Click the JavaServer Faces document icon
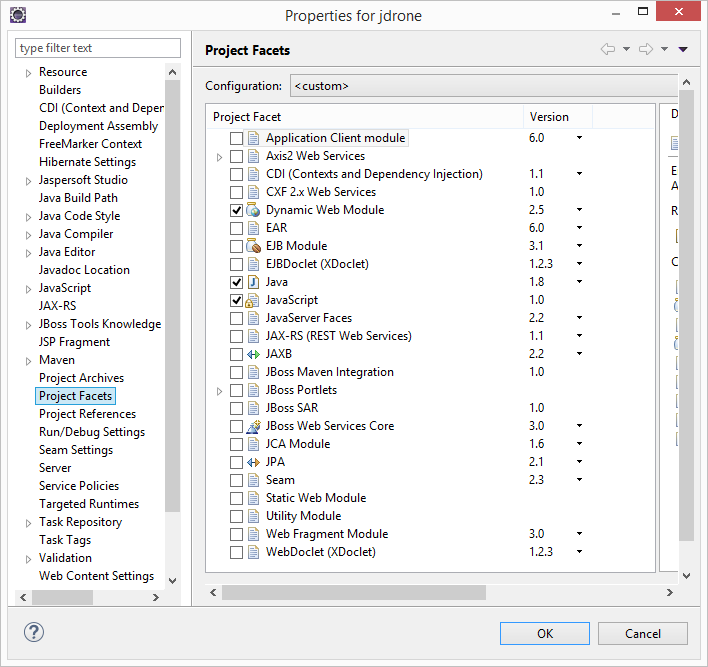Image resolution: width=708 pixels, height=667 pixels. point(253,318)
